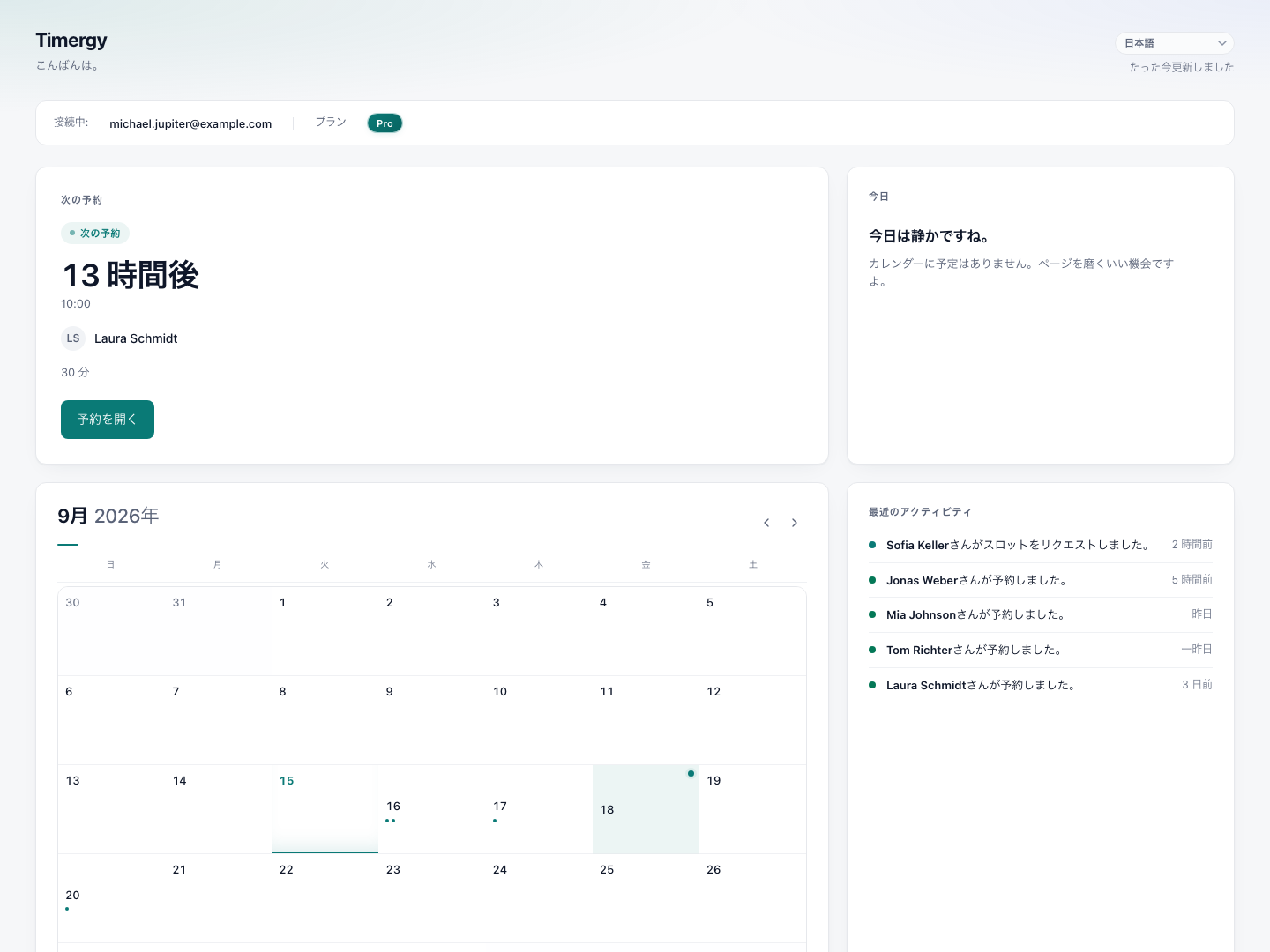Open the 日本語 language dropdown
The height and width of the screenshot is (952, 1270).
pyautogui.click(x=1175, y=43)
